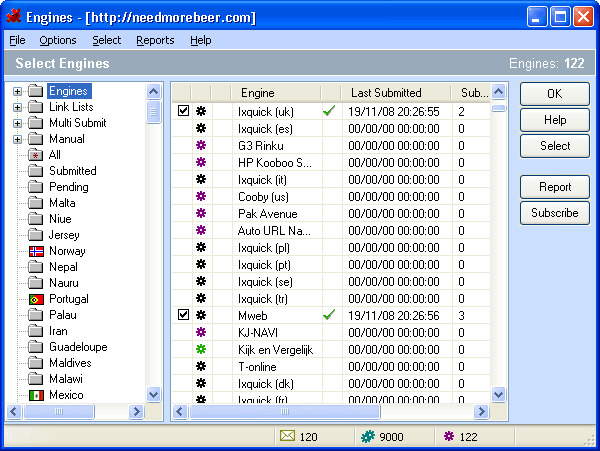This screenshot has width=600, height=451.
Task: Open the Options menu
Action: tap(58, 40)
